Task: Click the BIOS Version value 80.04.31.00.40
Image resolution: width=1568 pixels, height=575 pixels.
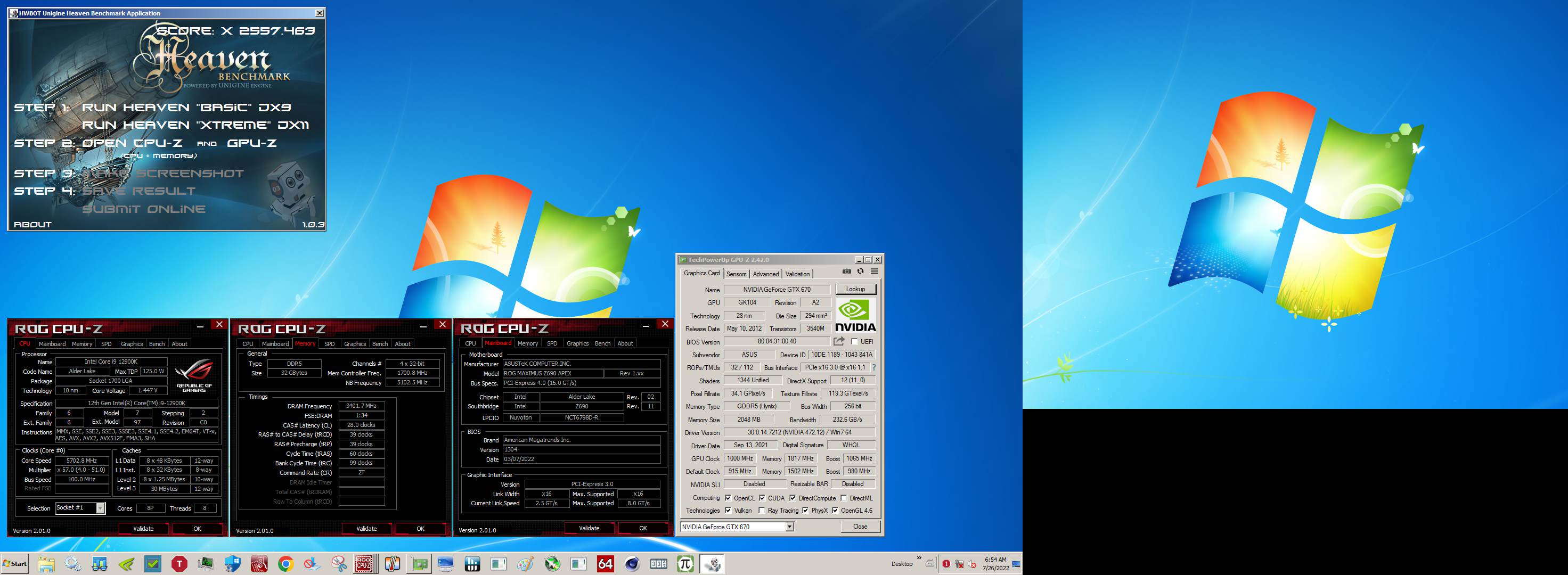Action: [x=777, y=341]
